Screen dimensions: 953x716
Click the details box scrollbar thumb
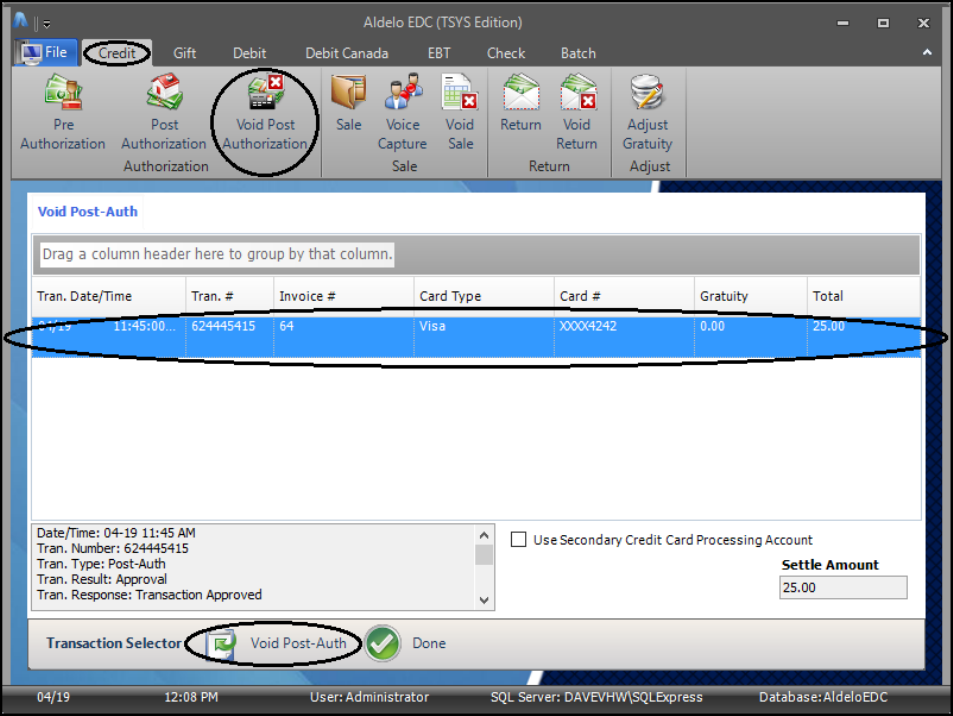click(484, 556)
